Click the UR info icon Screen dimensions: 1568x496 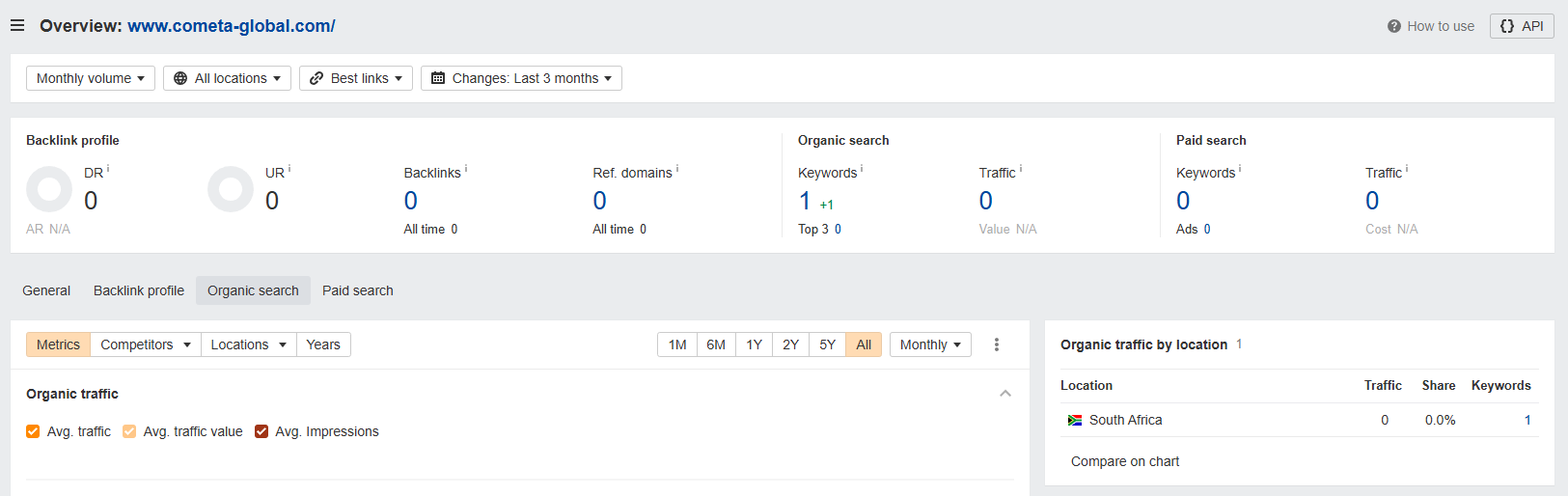(289, 169)
